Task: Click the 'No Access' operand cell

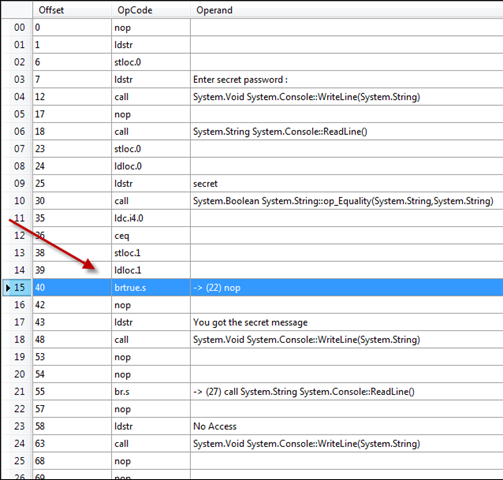Action: tap(347, 426)
